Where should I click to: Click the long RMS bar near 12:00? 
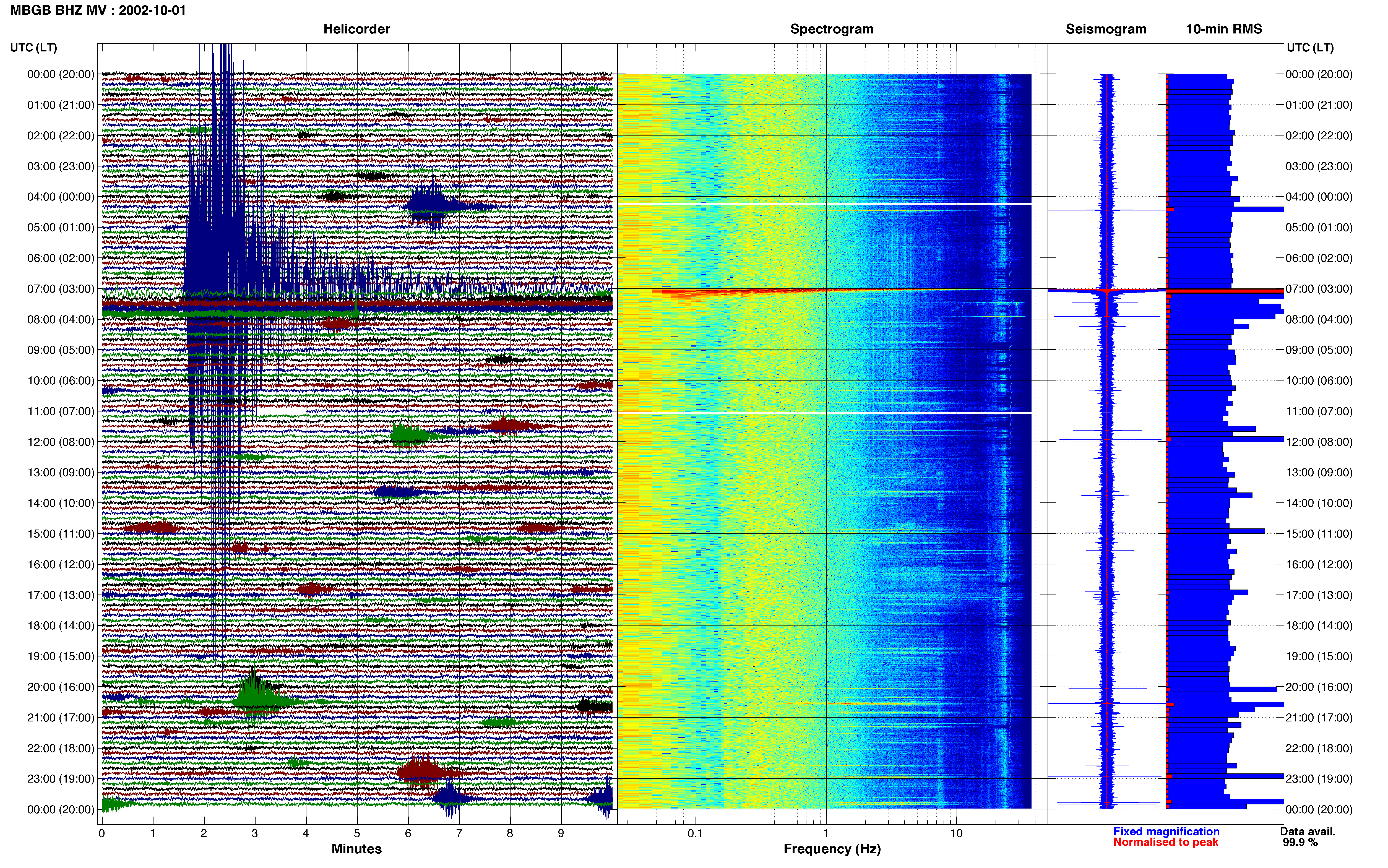click(x=1225, y=439)
